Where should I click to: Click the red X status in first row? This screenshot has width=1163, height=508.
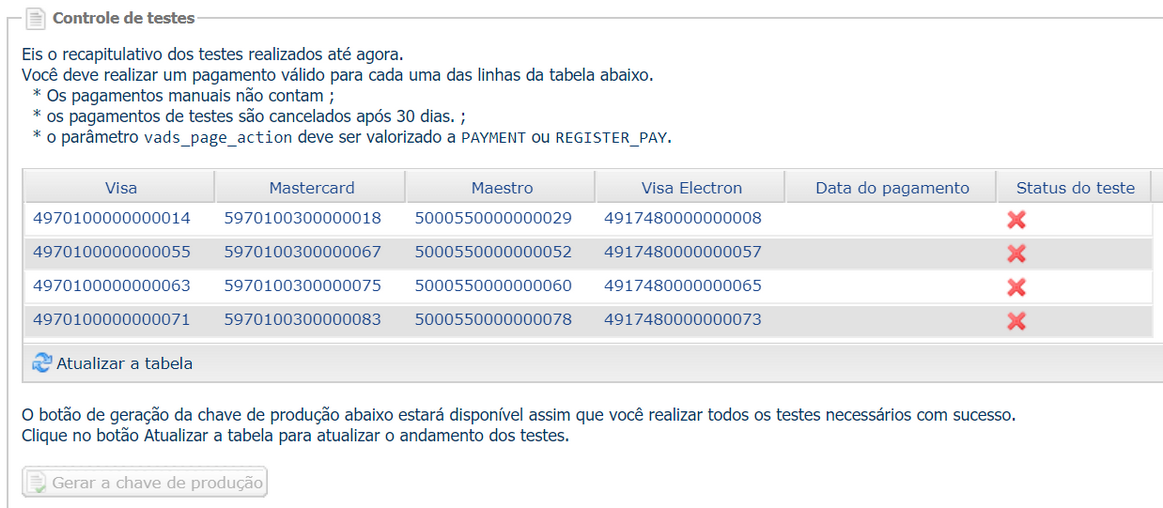pyautogui.click(x=1016, y=220)
